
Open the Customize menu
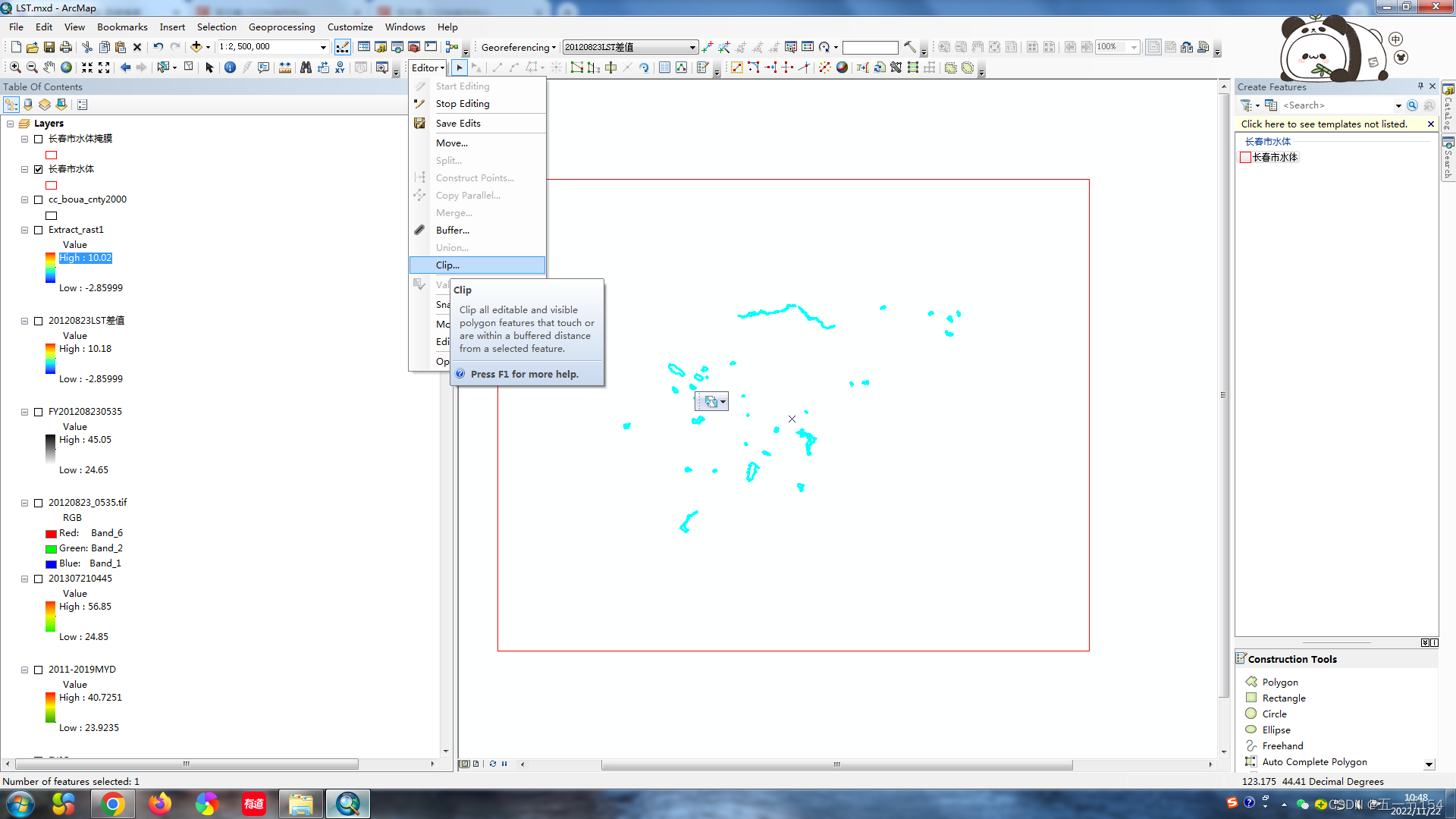[x=350, y=27]
